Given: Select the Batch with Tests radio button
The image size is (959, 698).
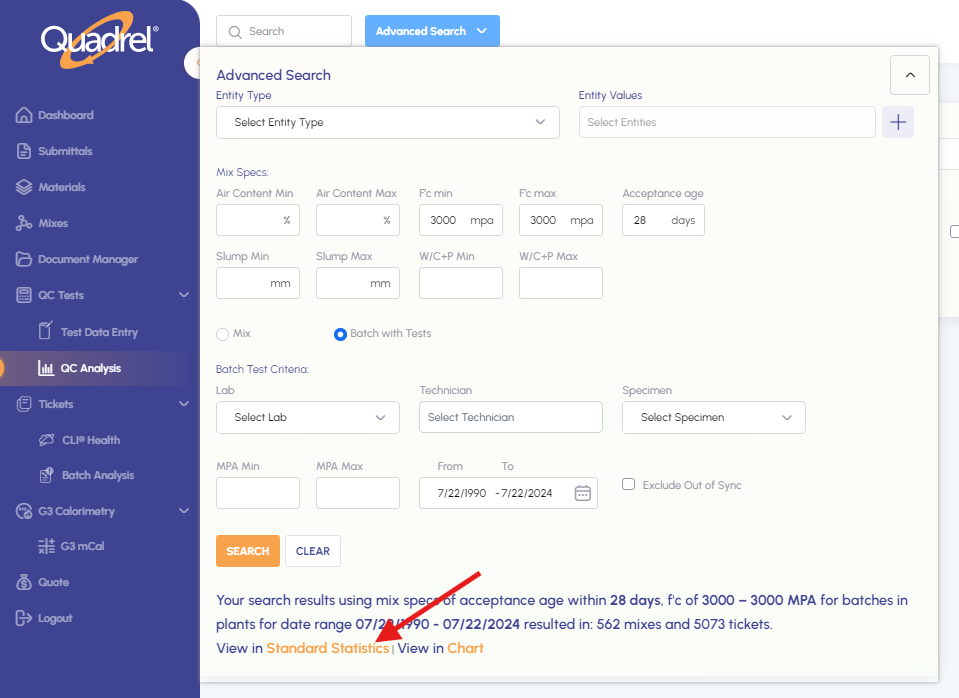Looking at the screenshot, I should (340, 334).
